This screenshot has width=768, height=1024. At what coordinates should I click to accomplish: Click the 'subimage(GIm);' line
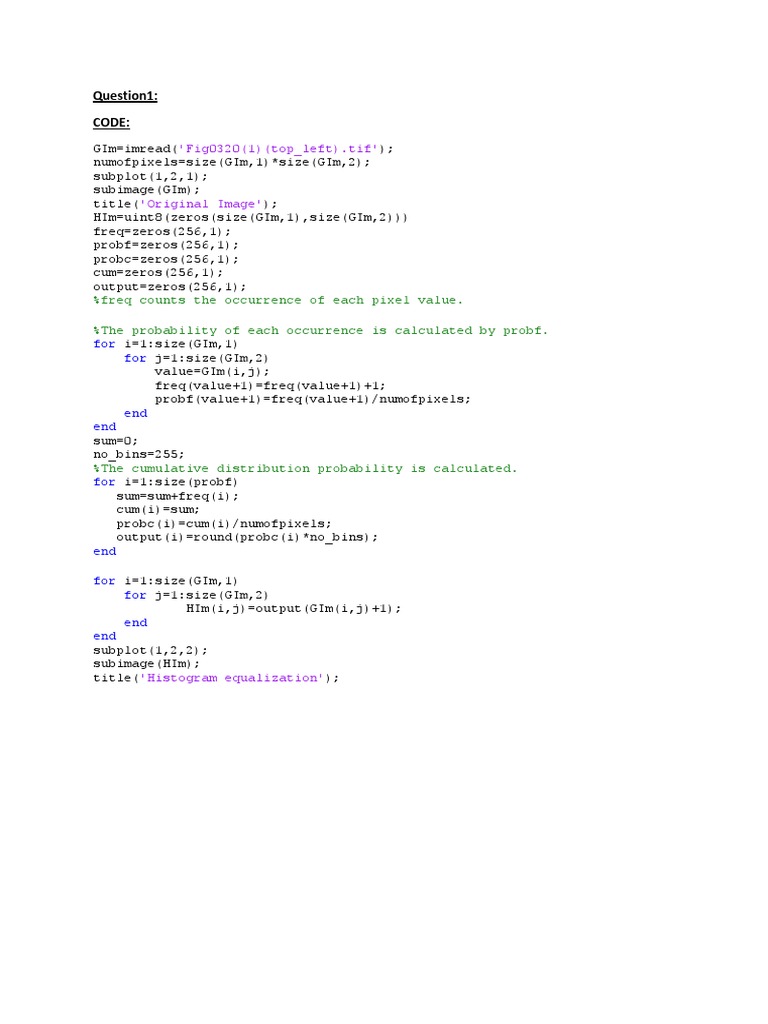(146, 190)
